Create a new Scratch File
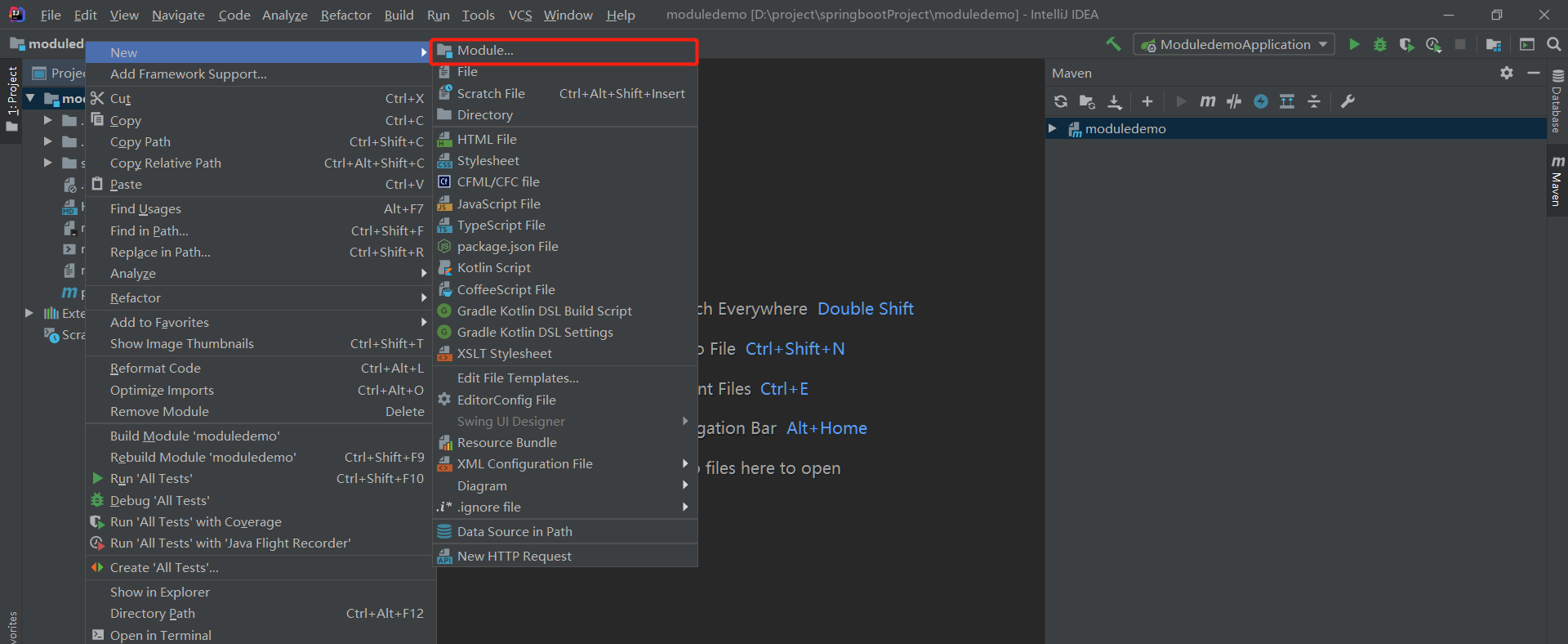Image resolution: width=1568 pixels, height=644 pixels. point(565,93)
